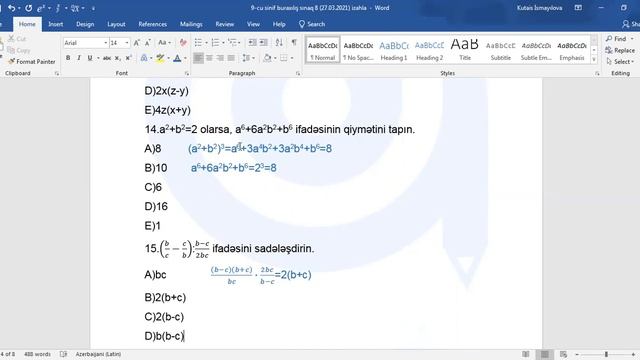This screenshot has width=640, height=360.
Task: Open the Review tab
Action: [225, 24]
